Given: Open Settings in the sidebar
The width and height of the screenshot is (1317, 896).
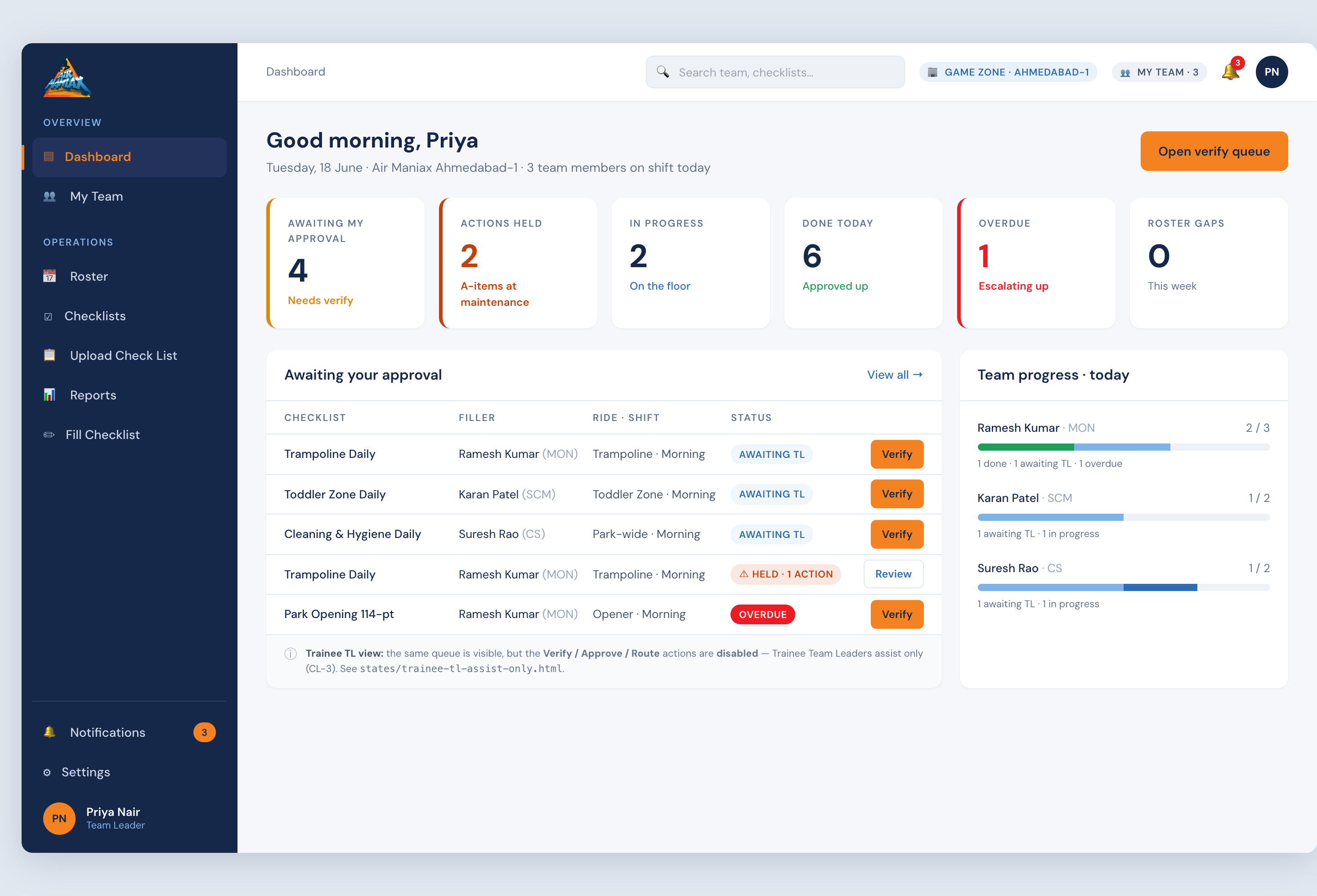Looking at the screenshot, I should coord(129,772).
